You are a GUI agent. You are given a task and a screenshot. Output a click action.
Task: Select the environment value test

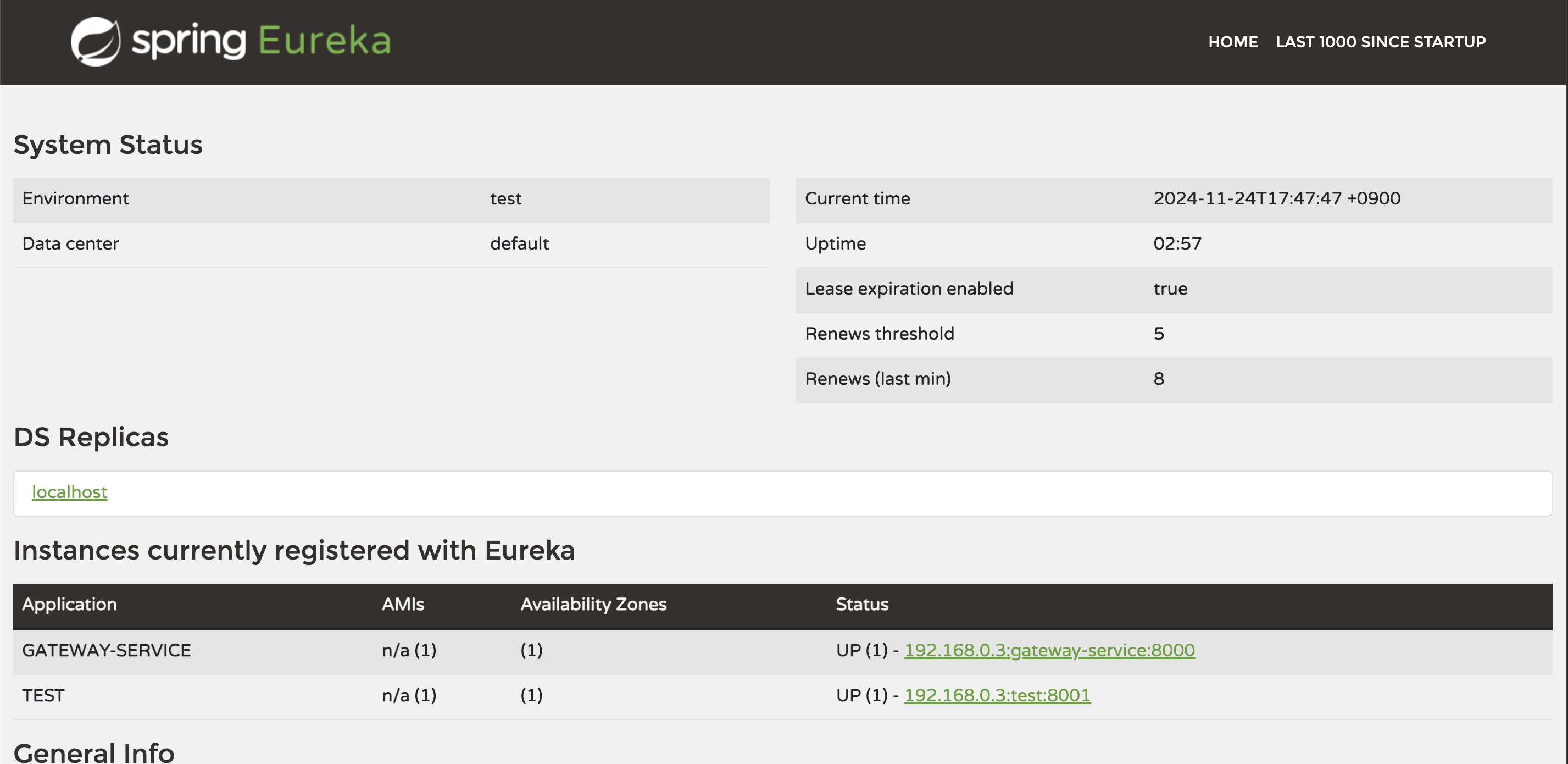[506, 198]
